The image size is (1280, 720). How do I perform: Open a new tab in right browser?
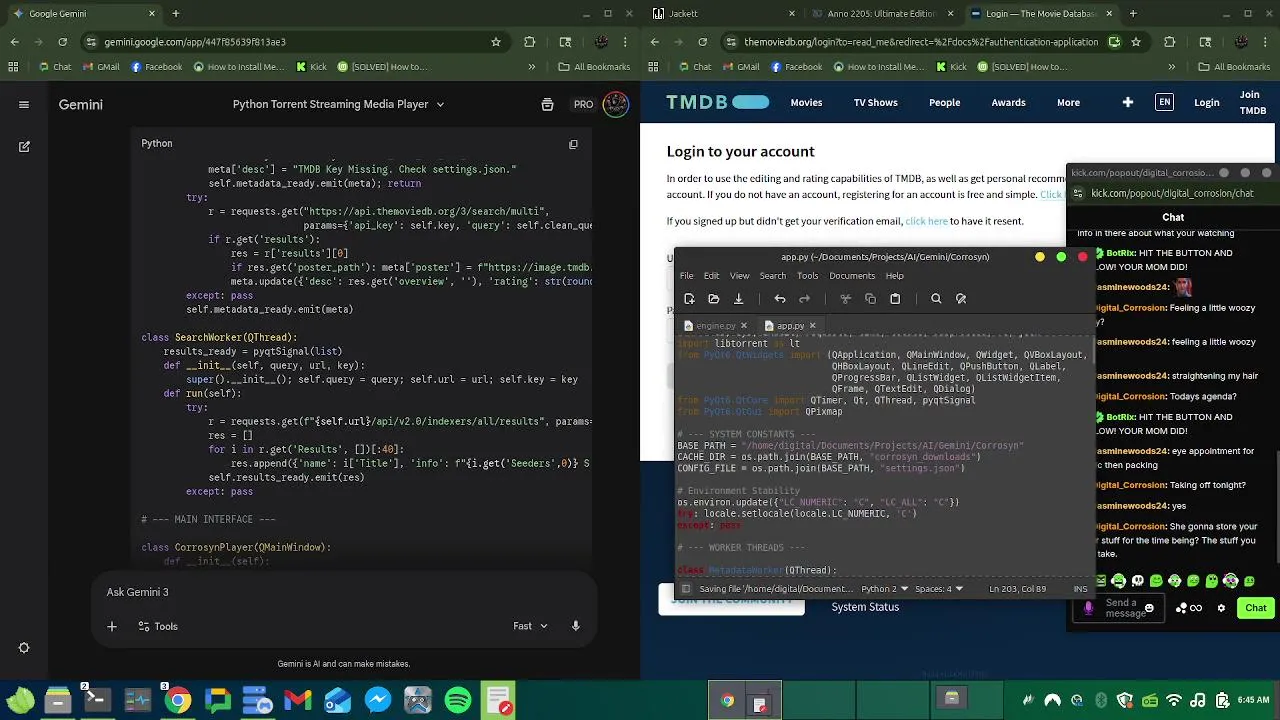click(x=1133, y=13)
